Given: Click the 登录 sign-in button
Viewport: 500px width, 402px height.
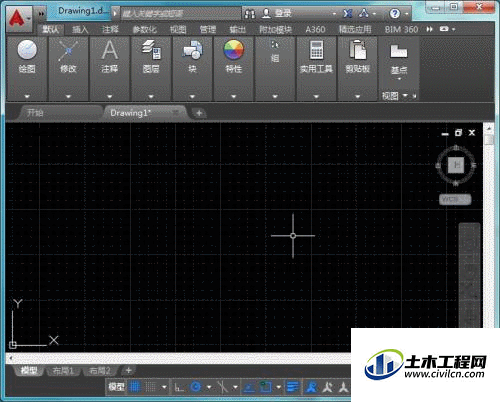Looking at the screenshot, I should coord(276,13).
